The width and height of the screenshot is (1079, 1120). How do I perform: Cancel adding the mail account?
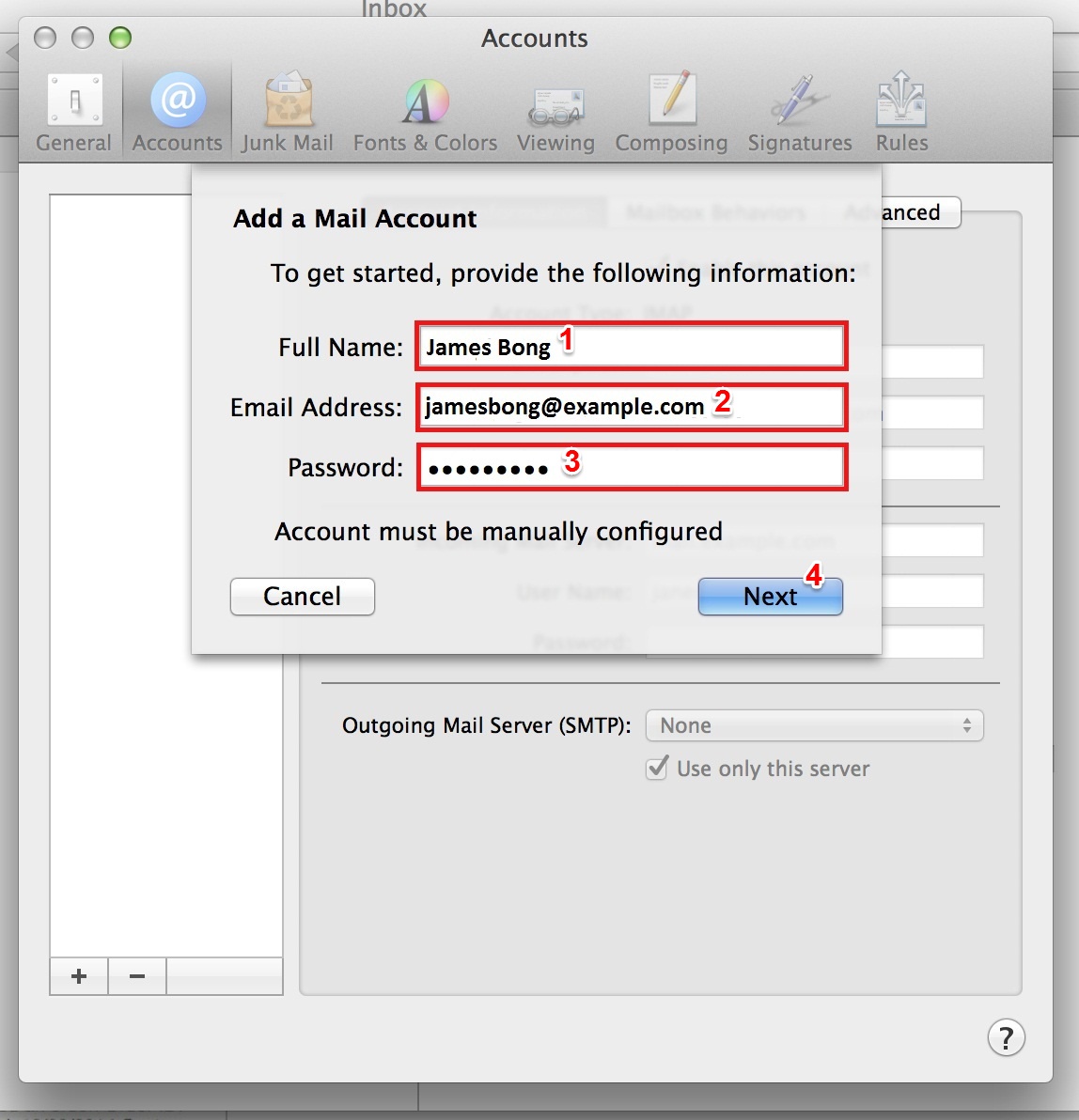303,597
